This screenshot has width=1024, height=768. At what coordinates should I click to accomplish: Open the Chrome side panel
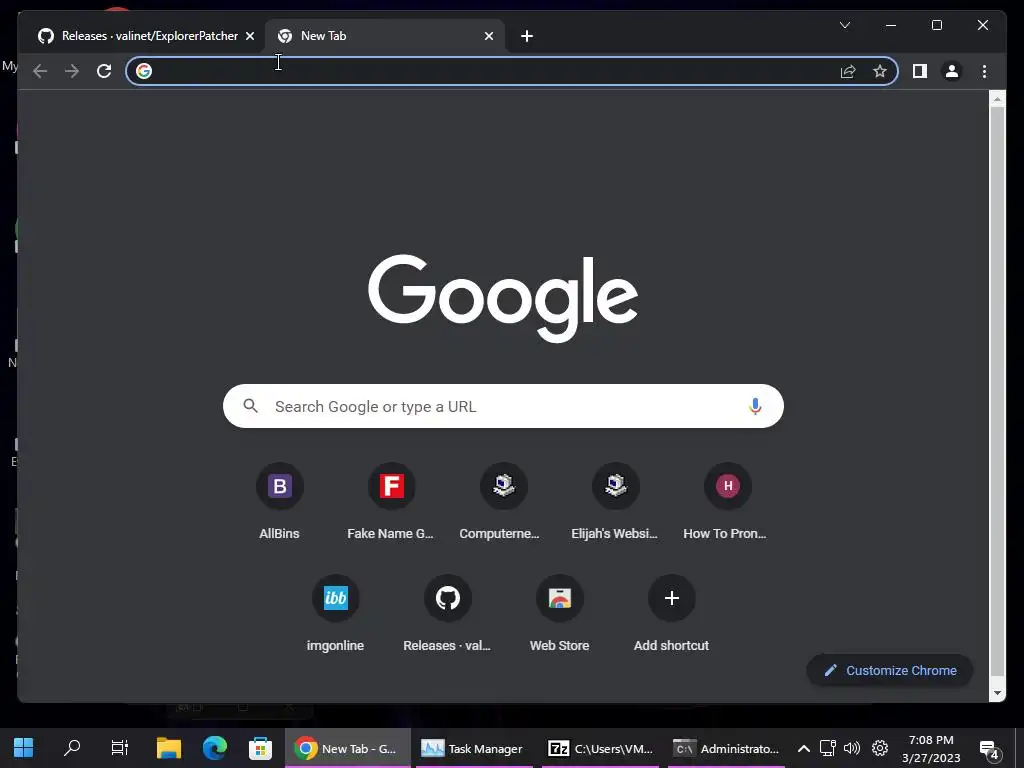[x=920, y=71]
